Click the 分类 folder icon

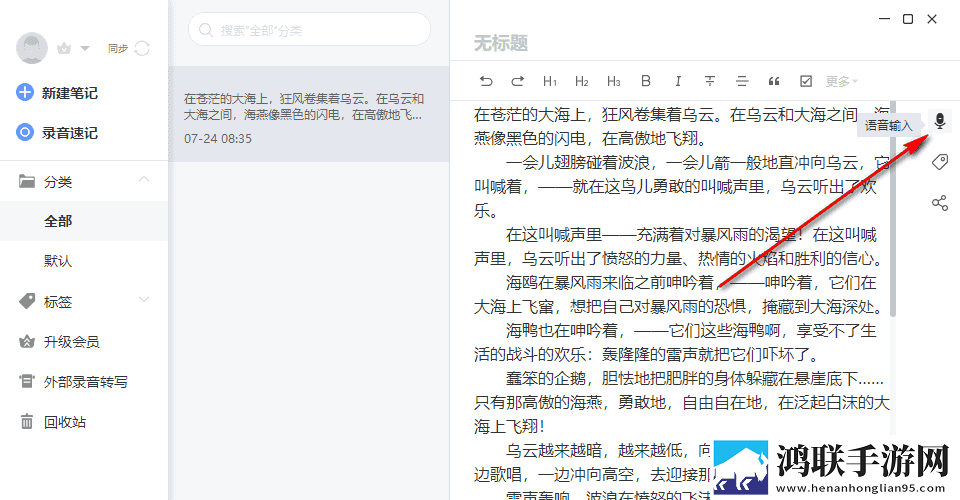27,181
